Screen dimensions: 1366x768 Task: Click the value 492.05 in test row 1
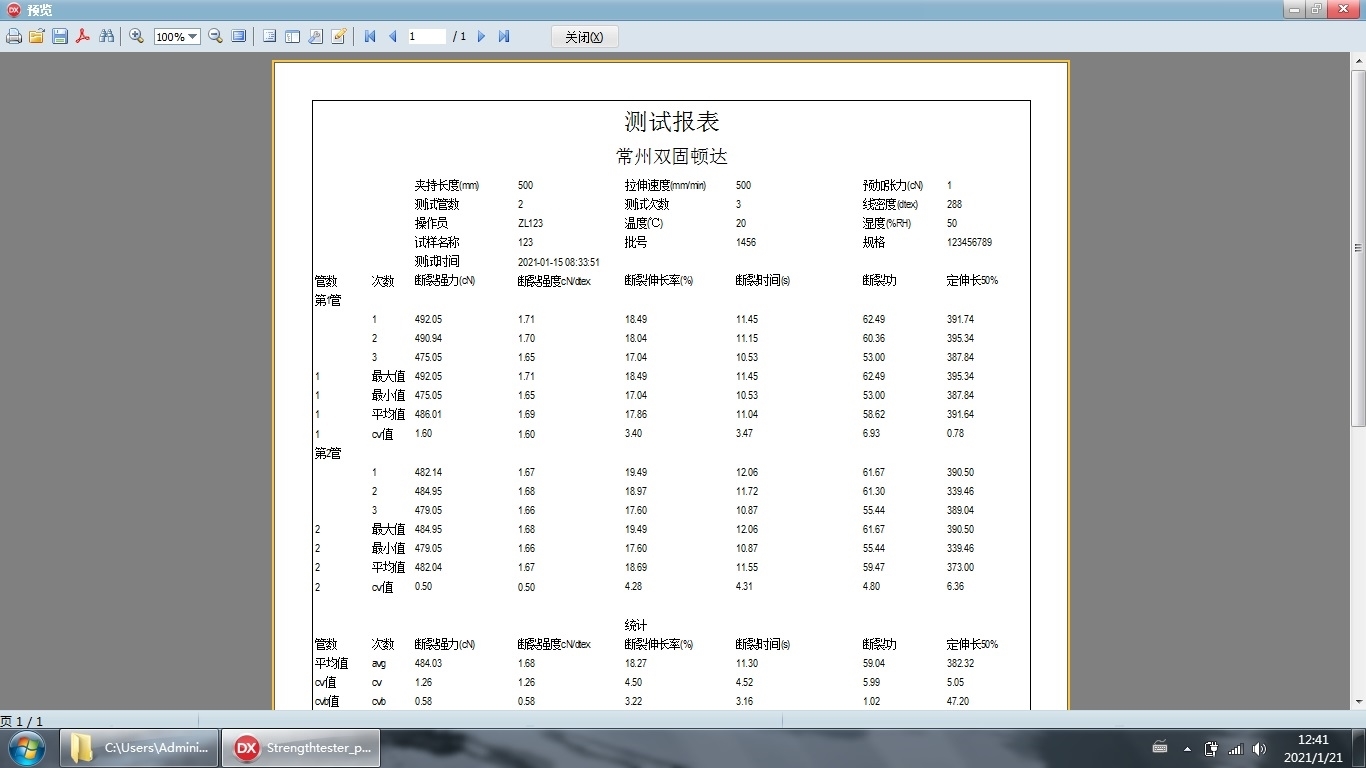[x=428, y=319]
